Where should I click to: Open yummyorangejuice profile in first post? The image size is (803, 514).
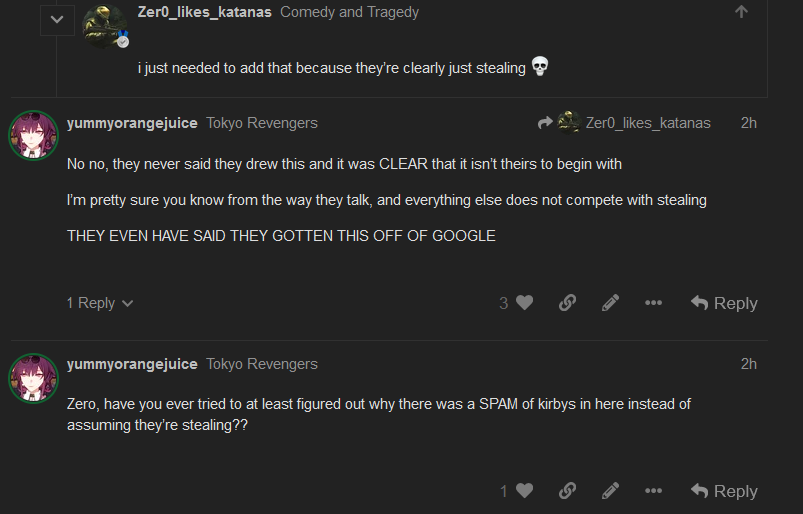click(x=132, y=123)
